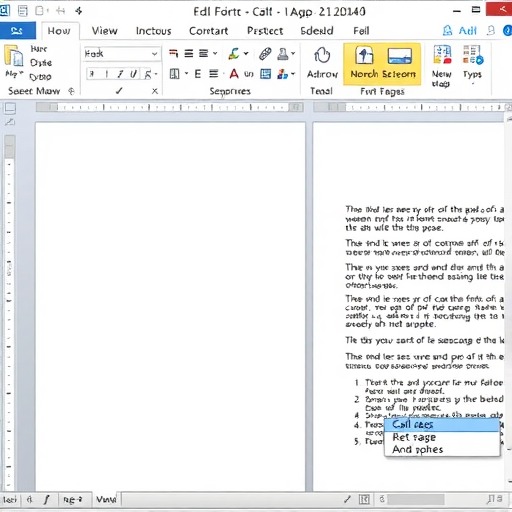
Task: Click the save document icon in quick access bar
Action: coord(23,11)
